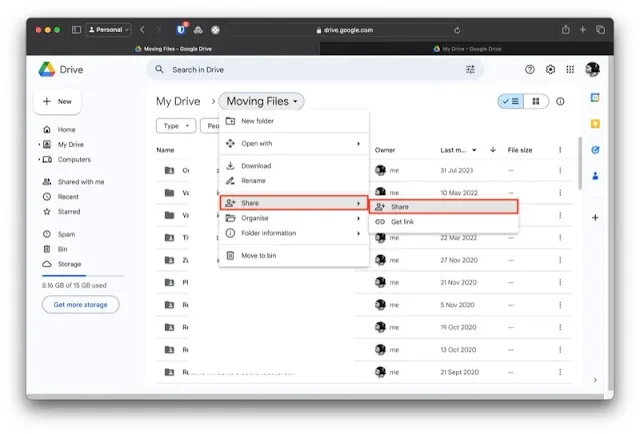
Task: Click My Drive breadcrumb
Action: tap(178, 101)
